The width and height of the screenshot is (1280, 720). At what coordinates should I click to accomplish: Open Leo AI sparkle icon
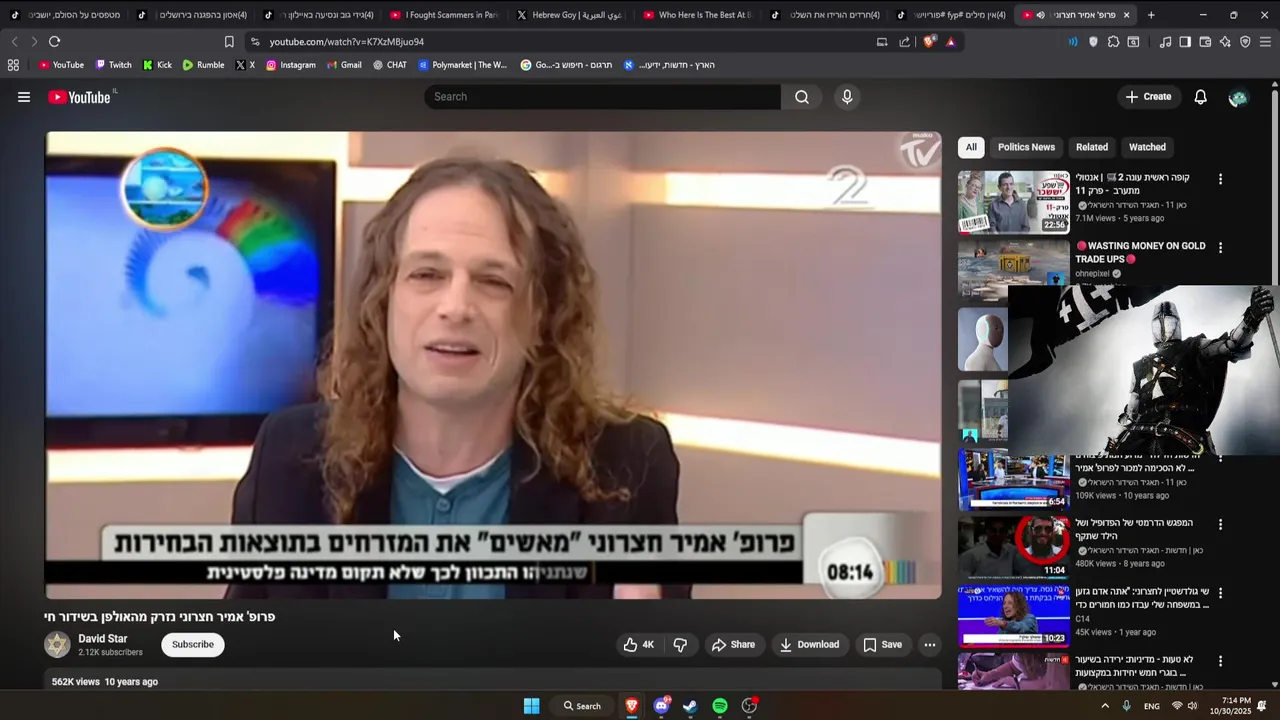coord(1225,42)
